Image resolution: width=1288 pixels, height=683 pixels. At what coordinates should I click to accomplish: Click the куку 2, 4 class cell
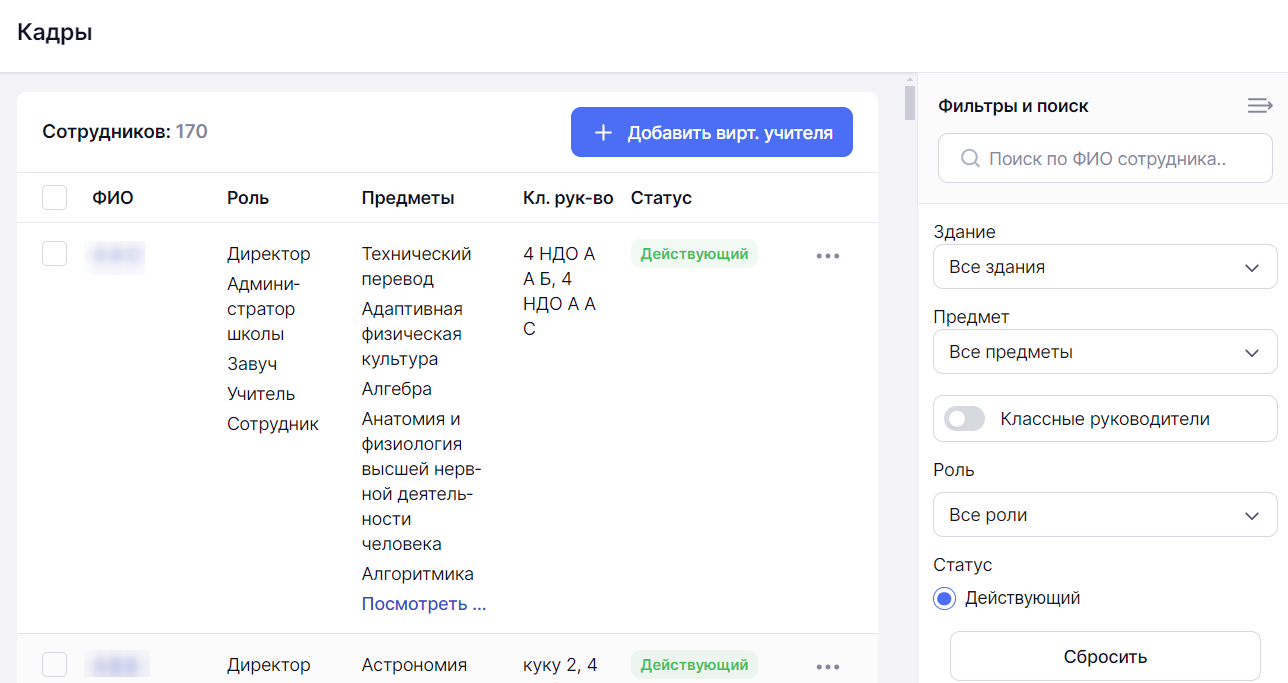[560, 665]
